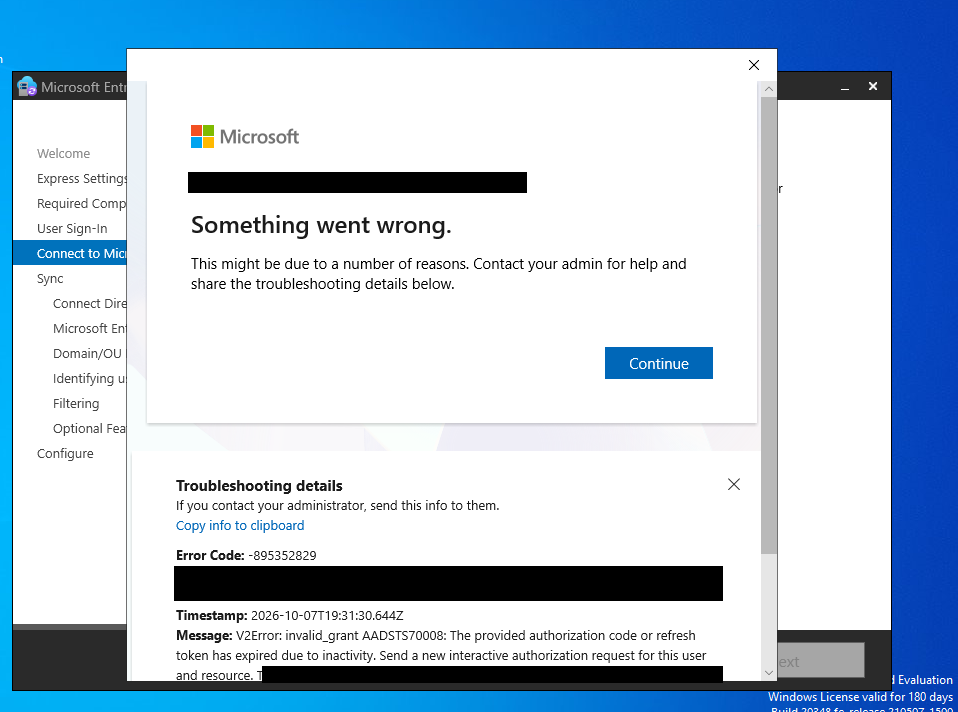The height and width of the screenshot is (712, 958).
Task: Go to the User Sign-In step
Action: tap(71, 229)
